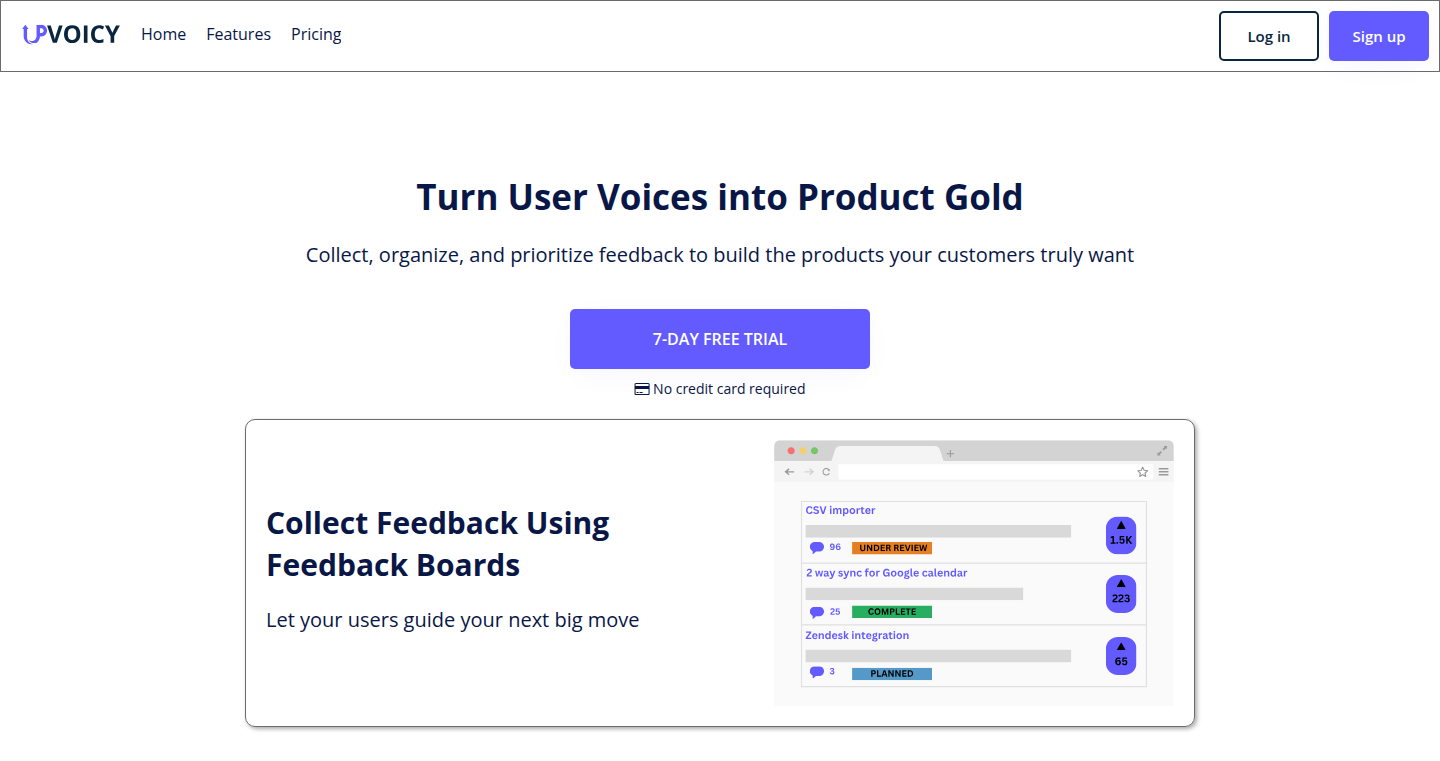1440x761 pixels.
Task: Click comment bubble icon with 3 comments
Action: pyautogui.click(x=817, y=672)
